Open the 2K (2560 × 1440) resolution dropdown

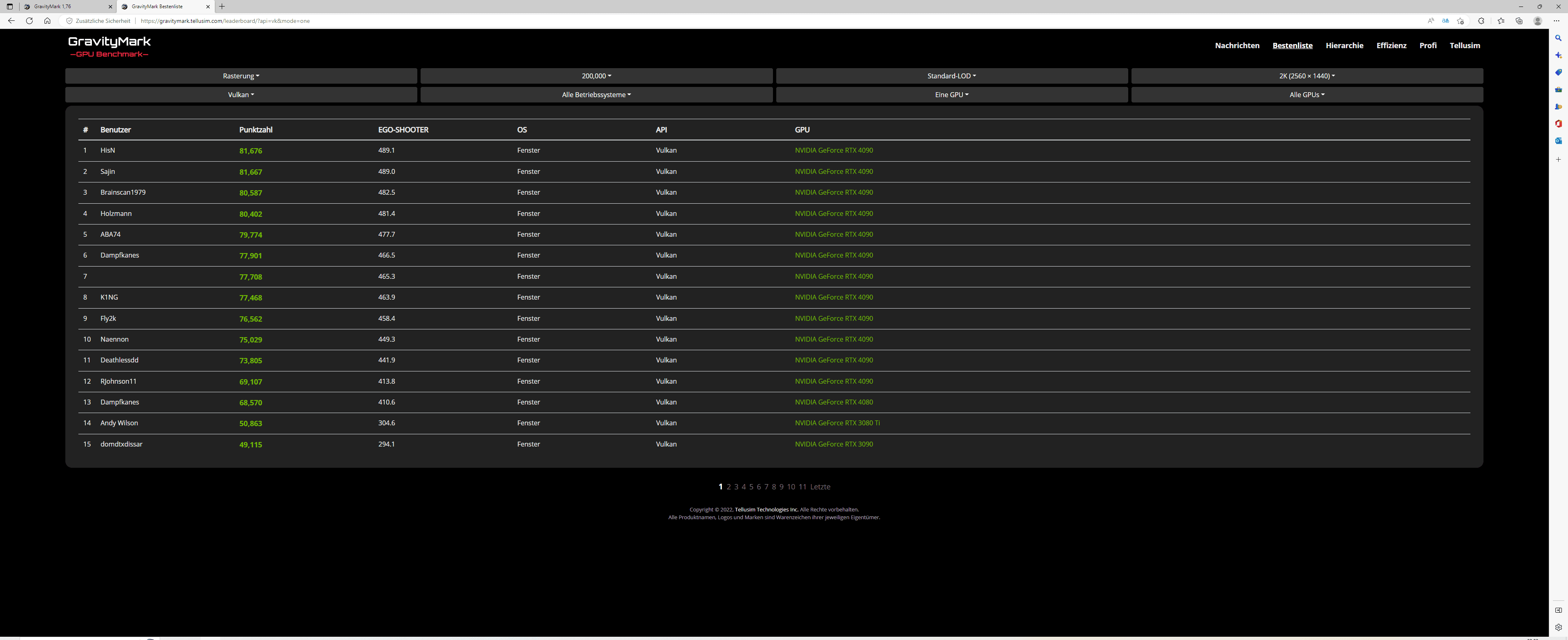click(x=1306, y=76)
